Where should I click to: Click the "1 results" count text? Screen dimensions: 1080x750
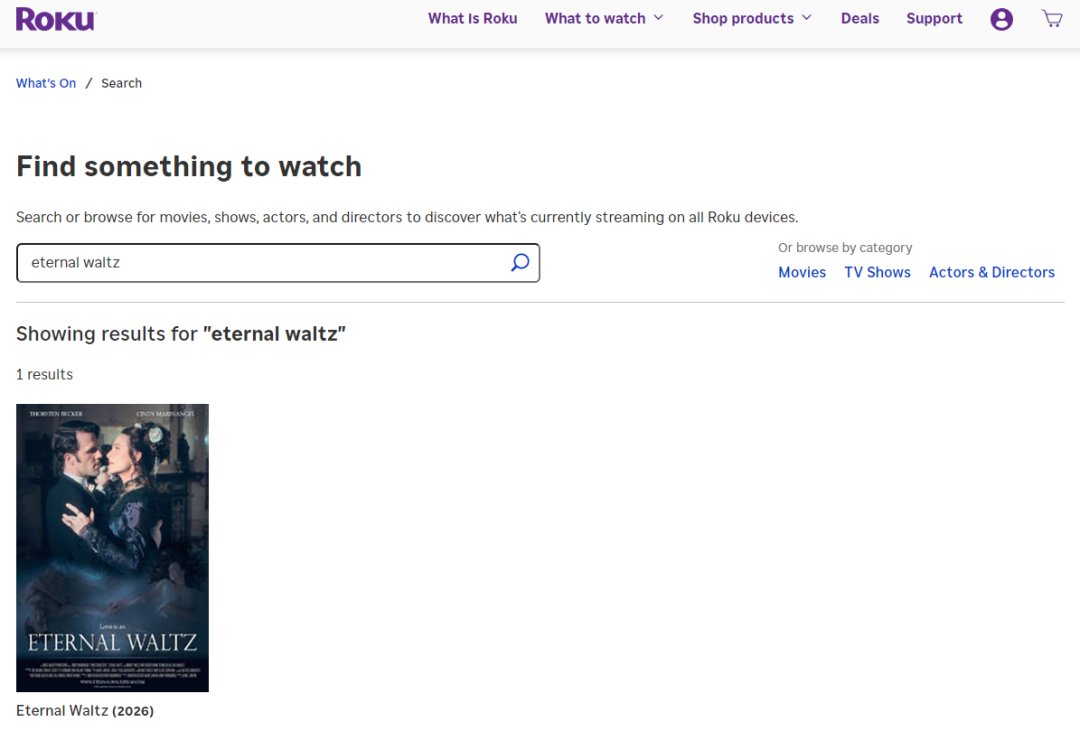click(x=44, y=375)
